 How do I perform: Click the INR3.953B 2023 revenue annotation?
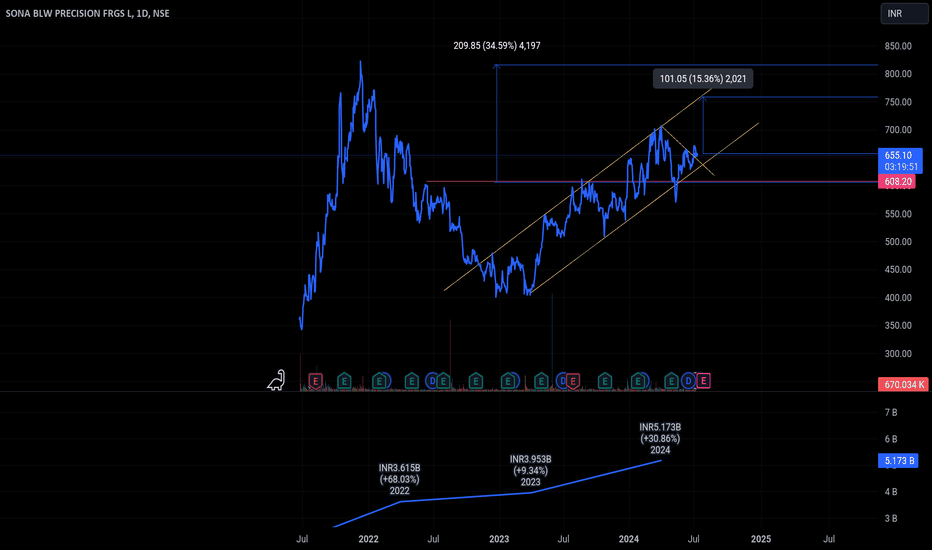point(530,471)
